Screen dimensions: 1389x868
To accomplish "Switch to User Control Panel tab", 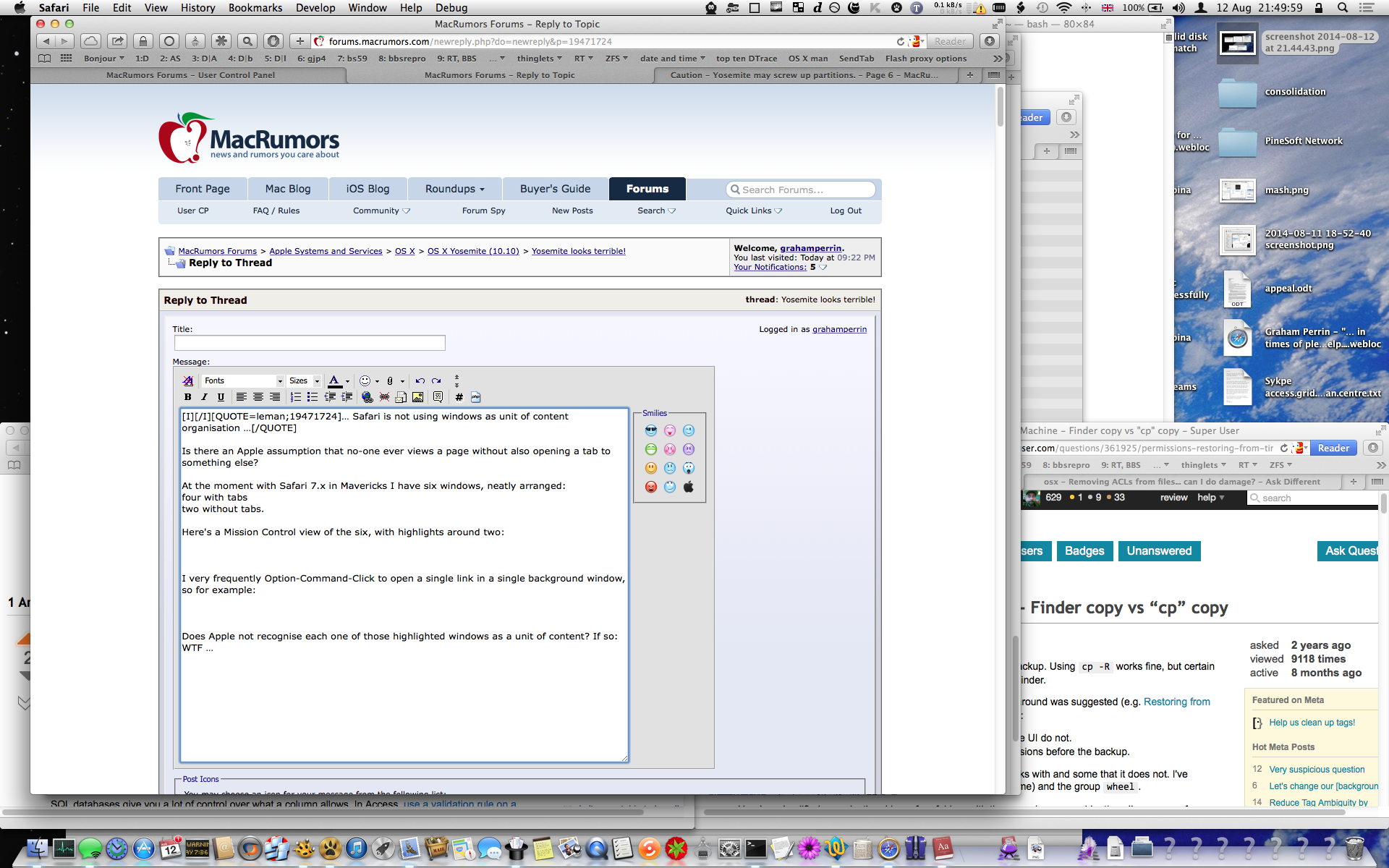I will coord(190,75).
